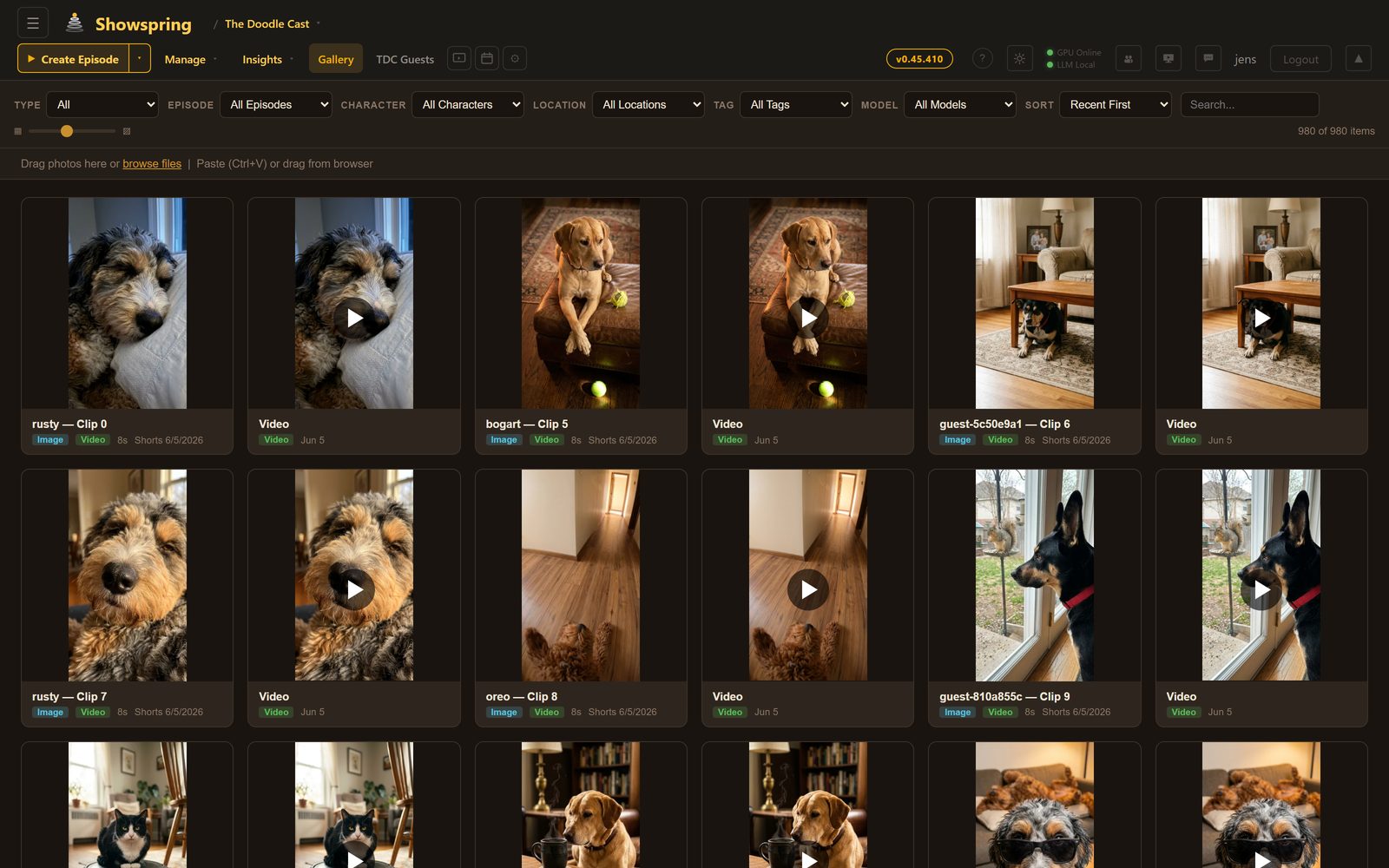Image resolution: width=1389 pixels, height=868 pixels.
Task: Switch to the Gallery tab
Action: coord(335,59)
